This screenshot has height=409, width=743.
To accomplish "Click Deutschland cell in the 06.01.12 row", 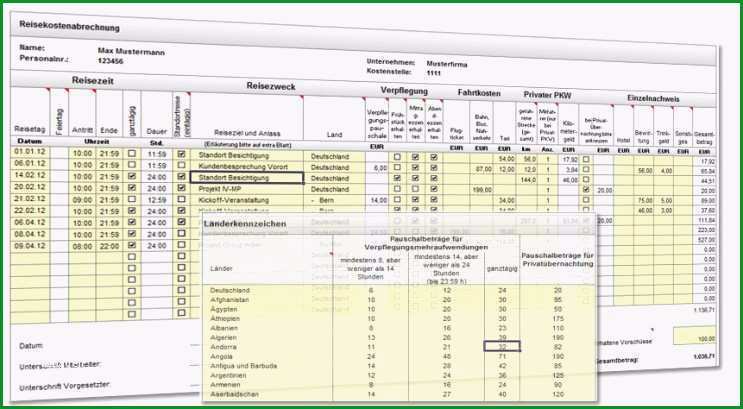I will pyautogui.click(x=334, y=167).
